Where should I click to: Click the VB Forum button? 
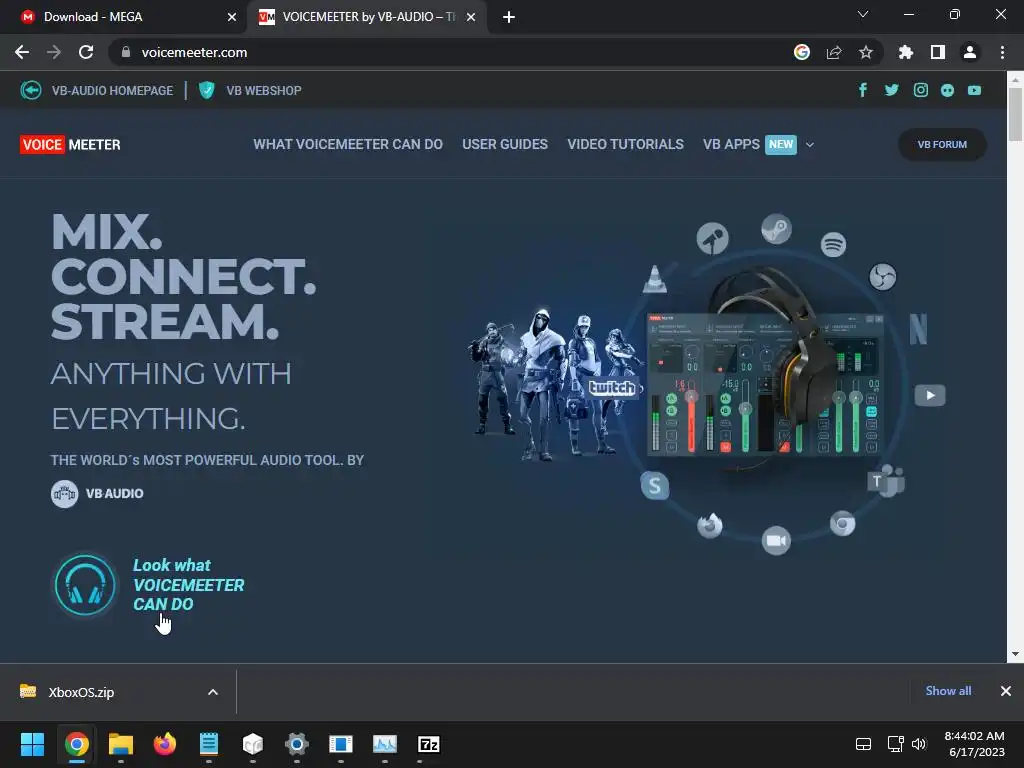click(x=942, y=144)
